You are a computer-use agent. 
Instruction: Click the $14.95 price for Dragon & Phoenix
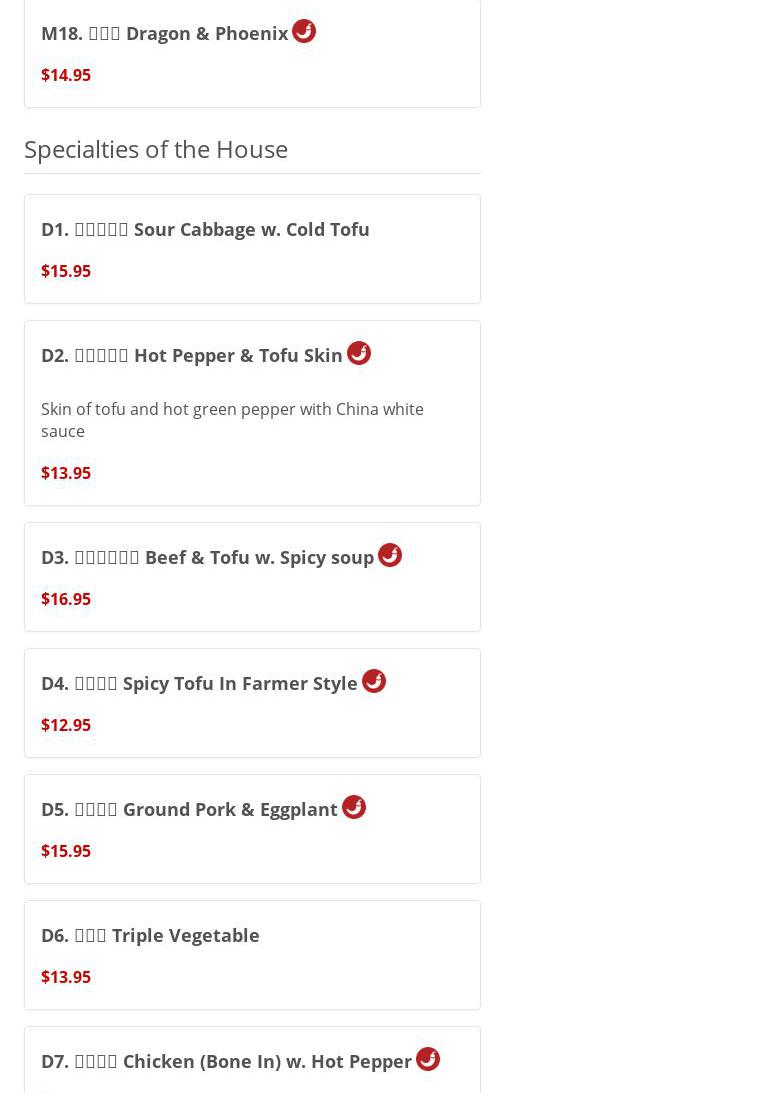click(66, 75)
